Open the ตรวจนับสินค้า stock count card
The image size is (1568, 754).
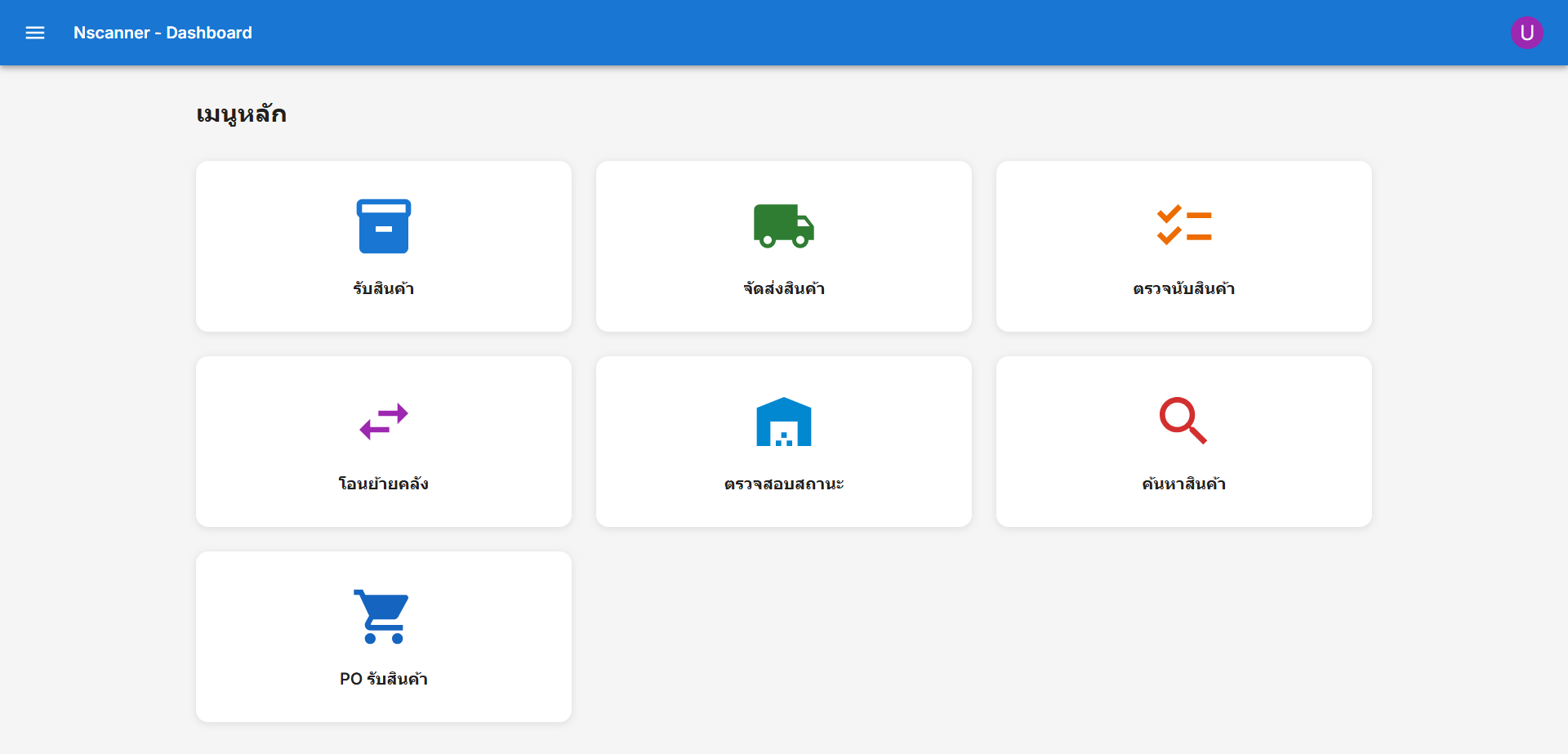pos(1183,246)
